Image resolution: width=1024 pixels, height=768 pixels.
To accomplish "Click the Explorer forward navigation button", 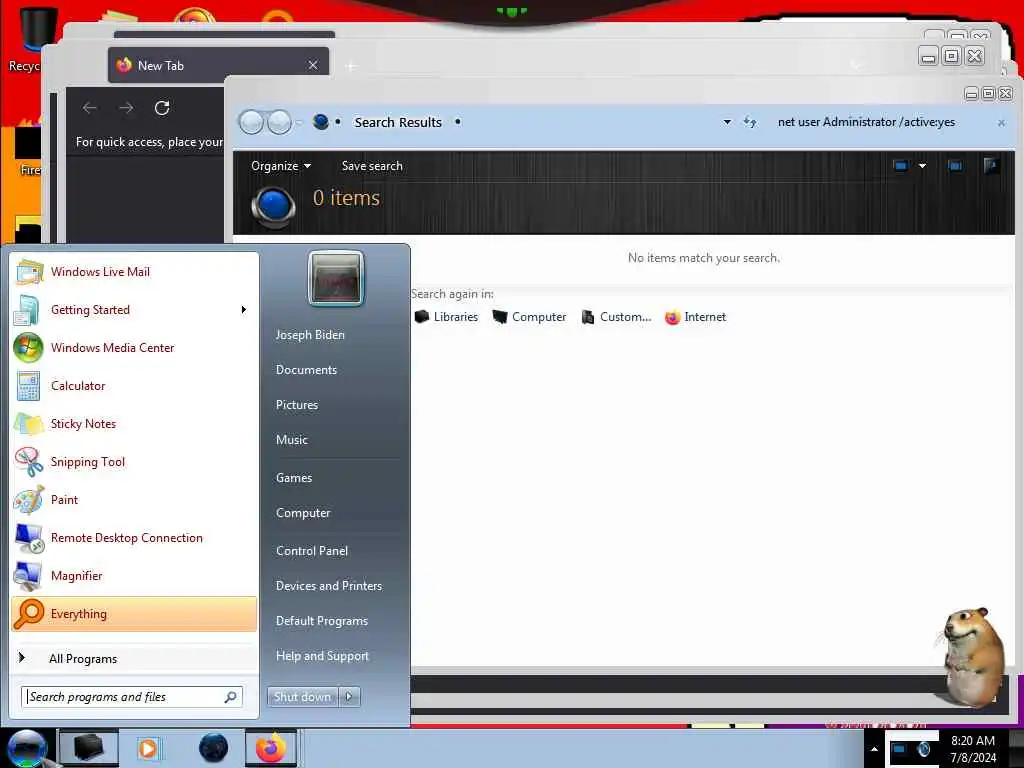I will point(280,122).
